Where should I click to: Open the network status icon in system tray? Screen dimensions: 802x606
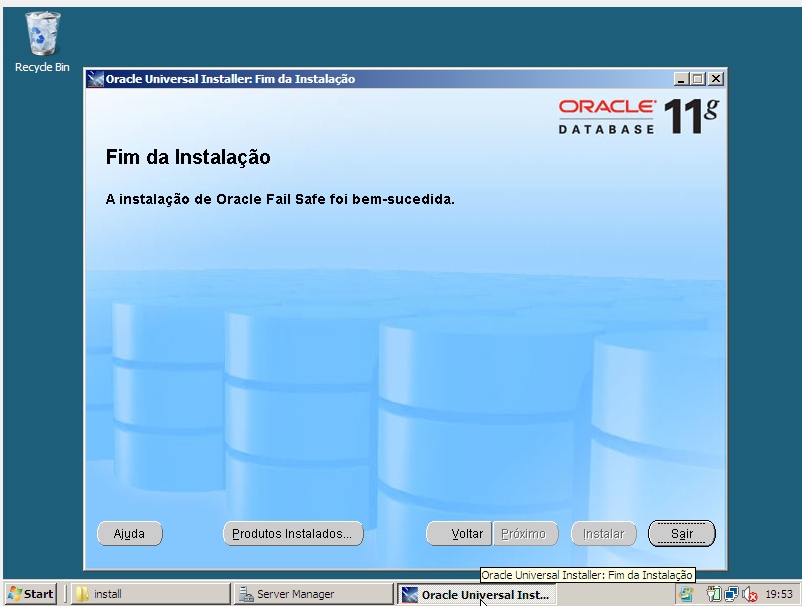[731, 594]
